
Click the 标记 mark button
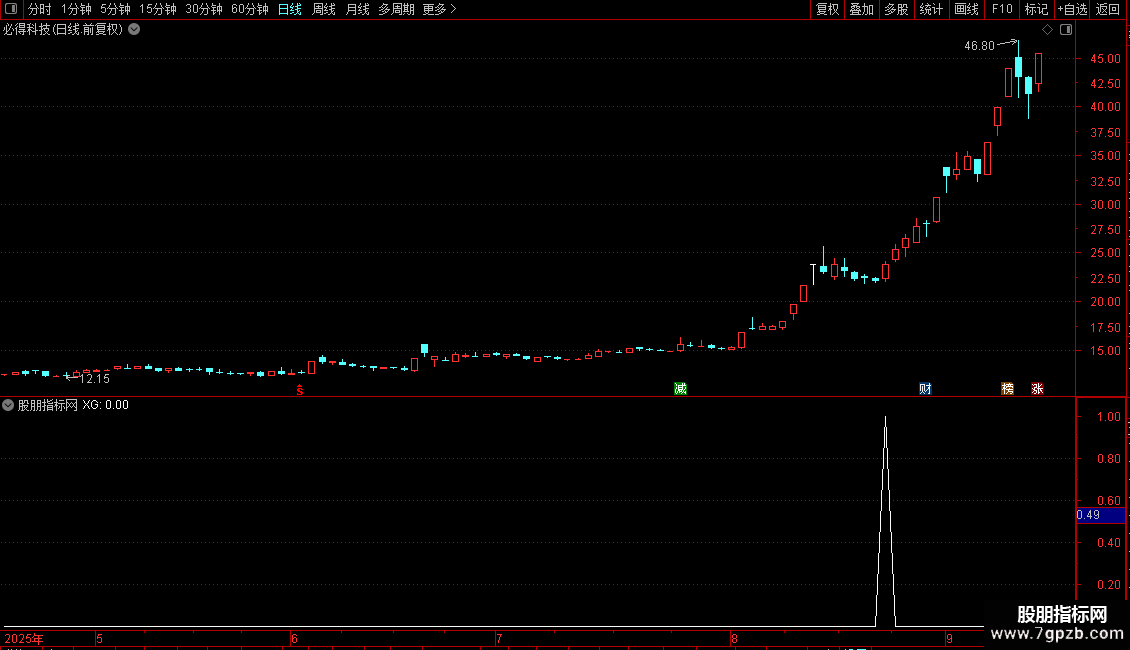click(x=1036, y=9)
